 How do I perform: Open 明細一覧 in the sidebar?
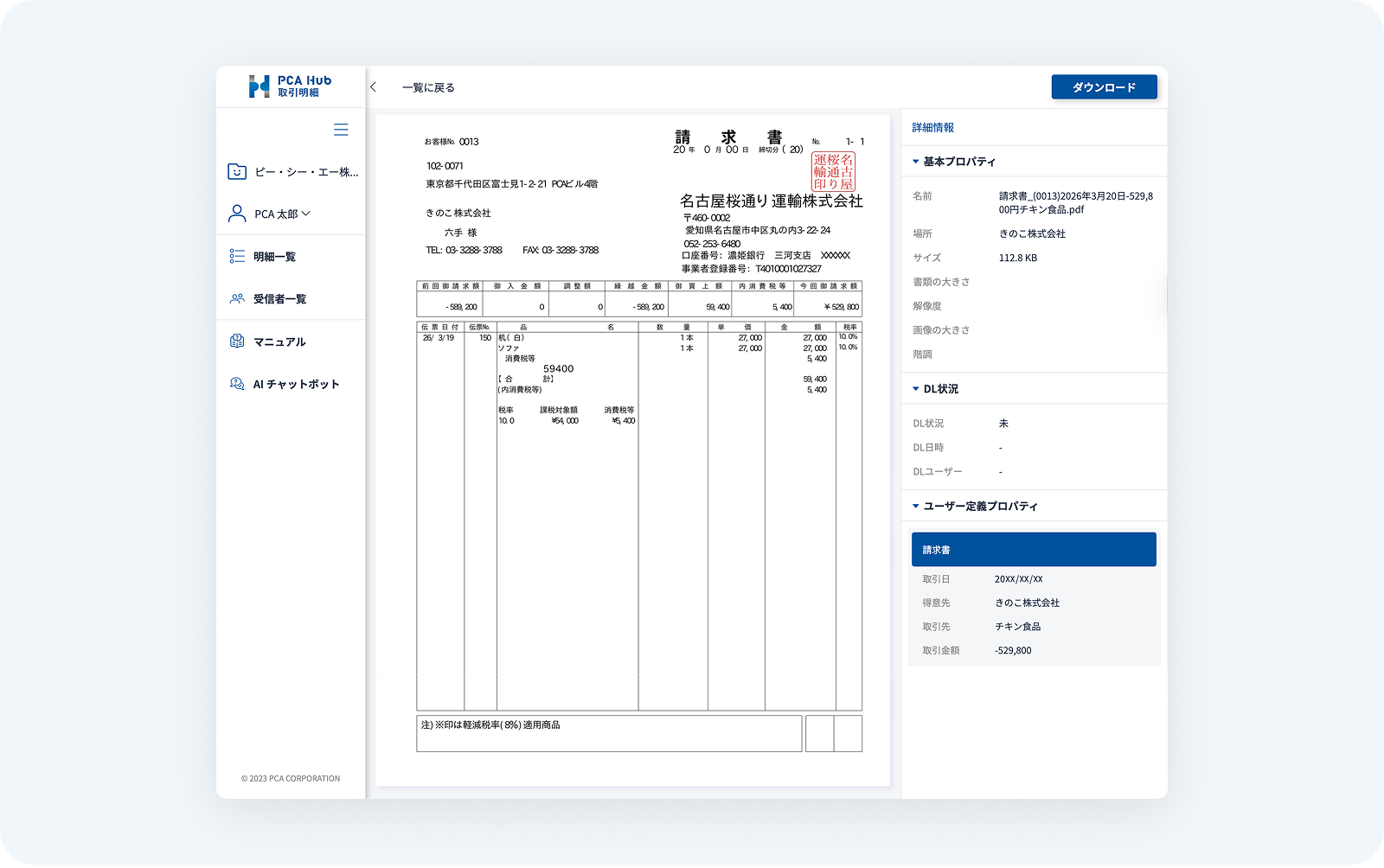pos(274,257)
